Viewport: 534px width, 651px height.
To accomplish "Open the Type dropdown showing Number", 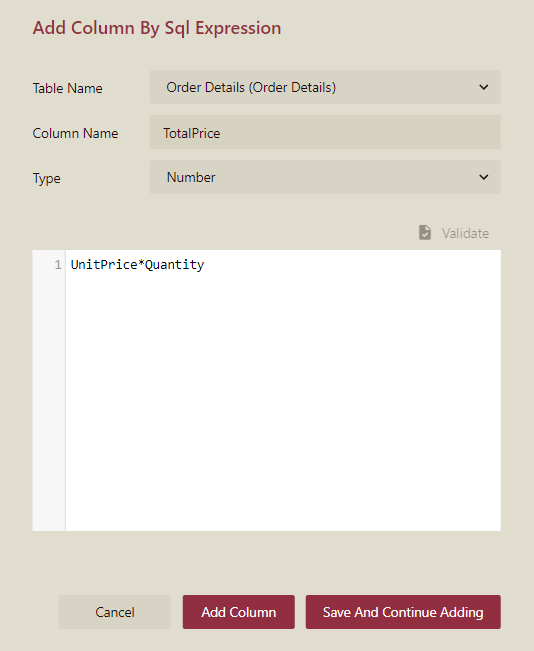I will click(325, 177).
